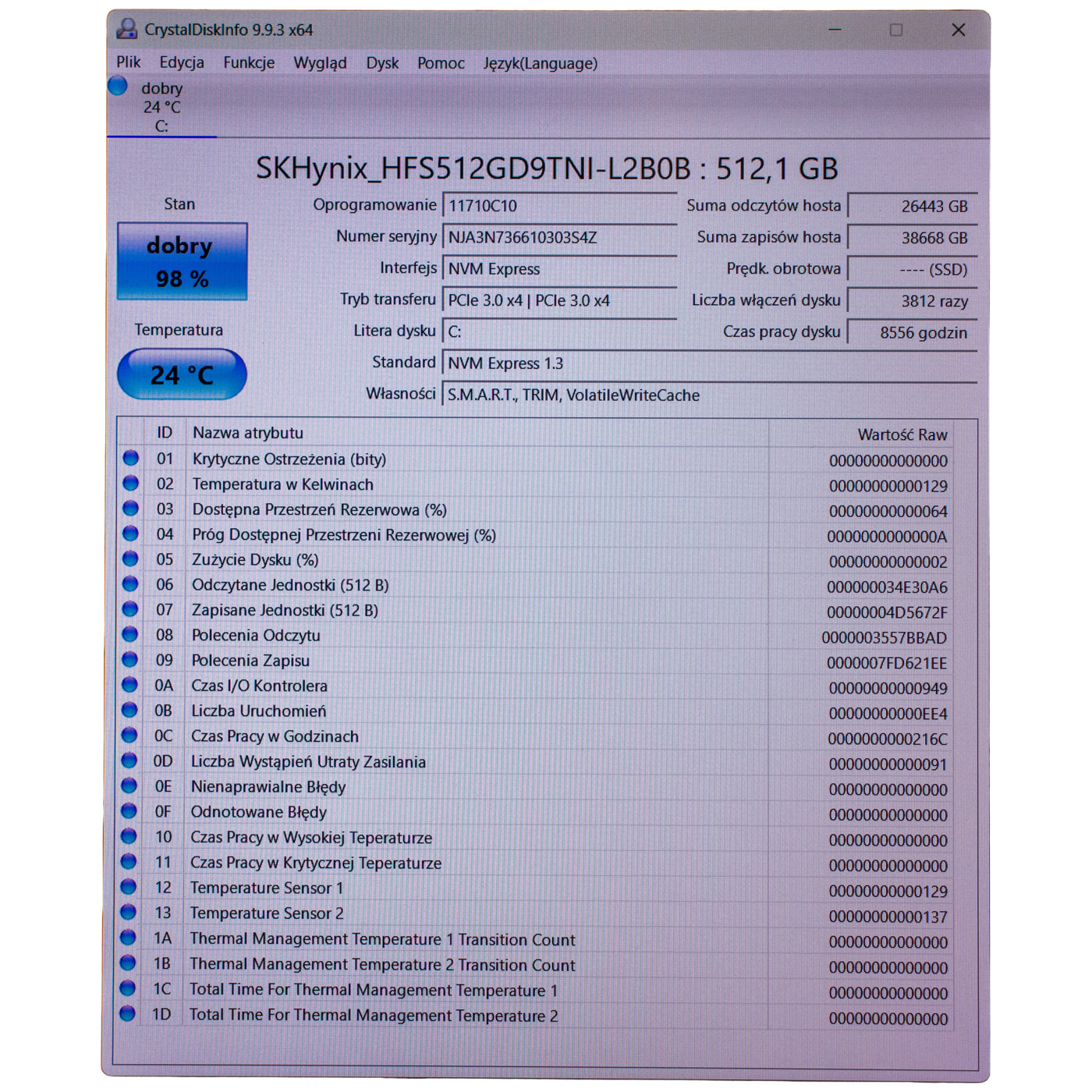Click the CrystalDiskInfo app icon in title bar

[126, 30]
